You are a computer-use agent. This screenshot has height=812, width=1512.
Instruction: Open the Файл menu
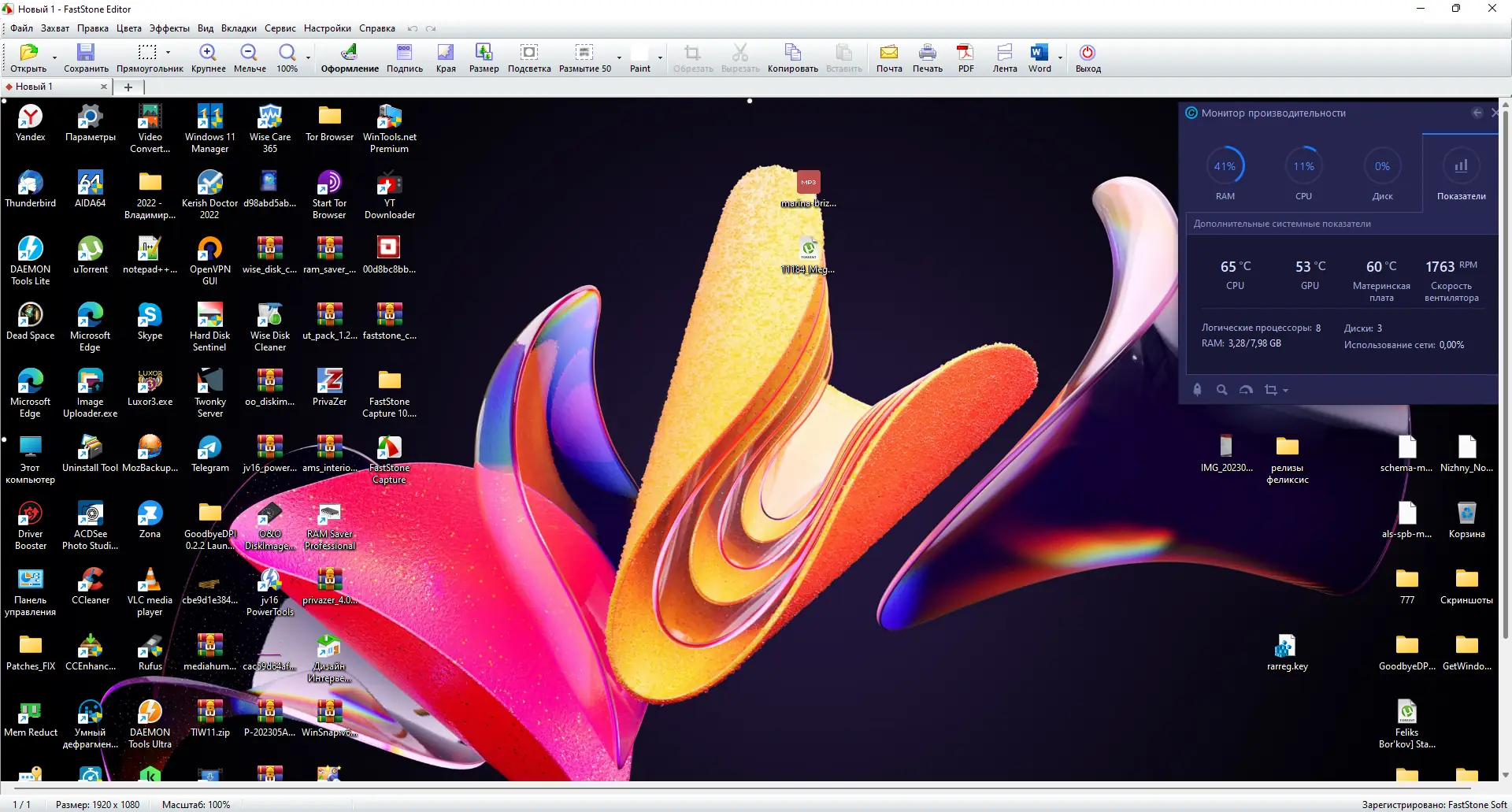(22, 28)
